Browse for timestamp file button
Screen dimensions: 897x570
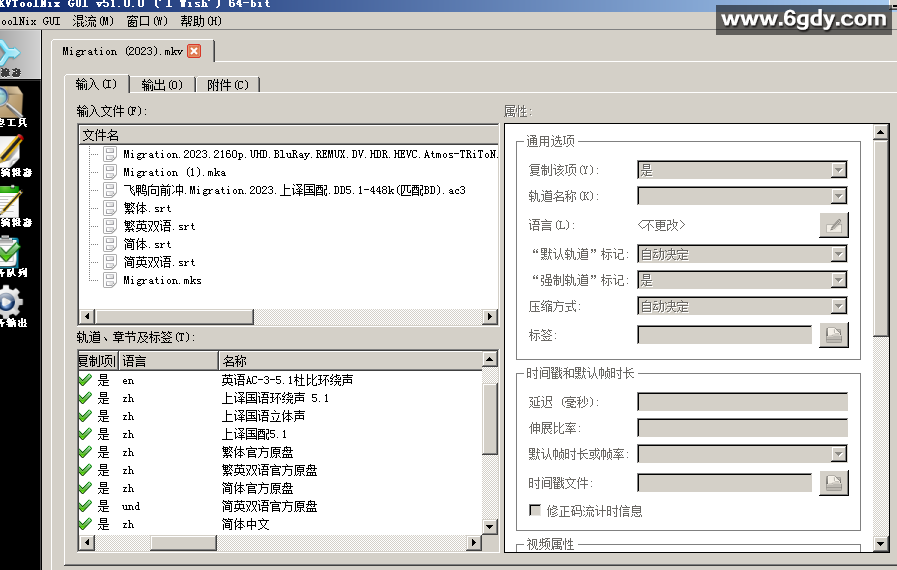[833, 483]
